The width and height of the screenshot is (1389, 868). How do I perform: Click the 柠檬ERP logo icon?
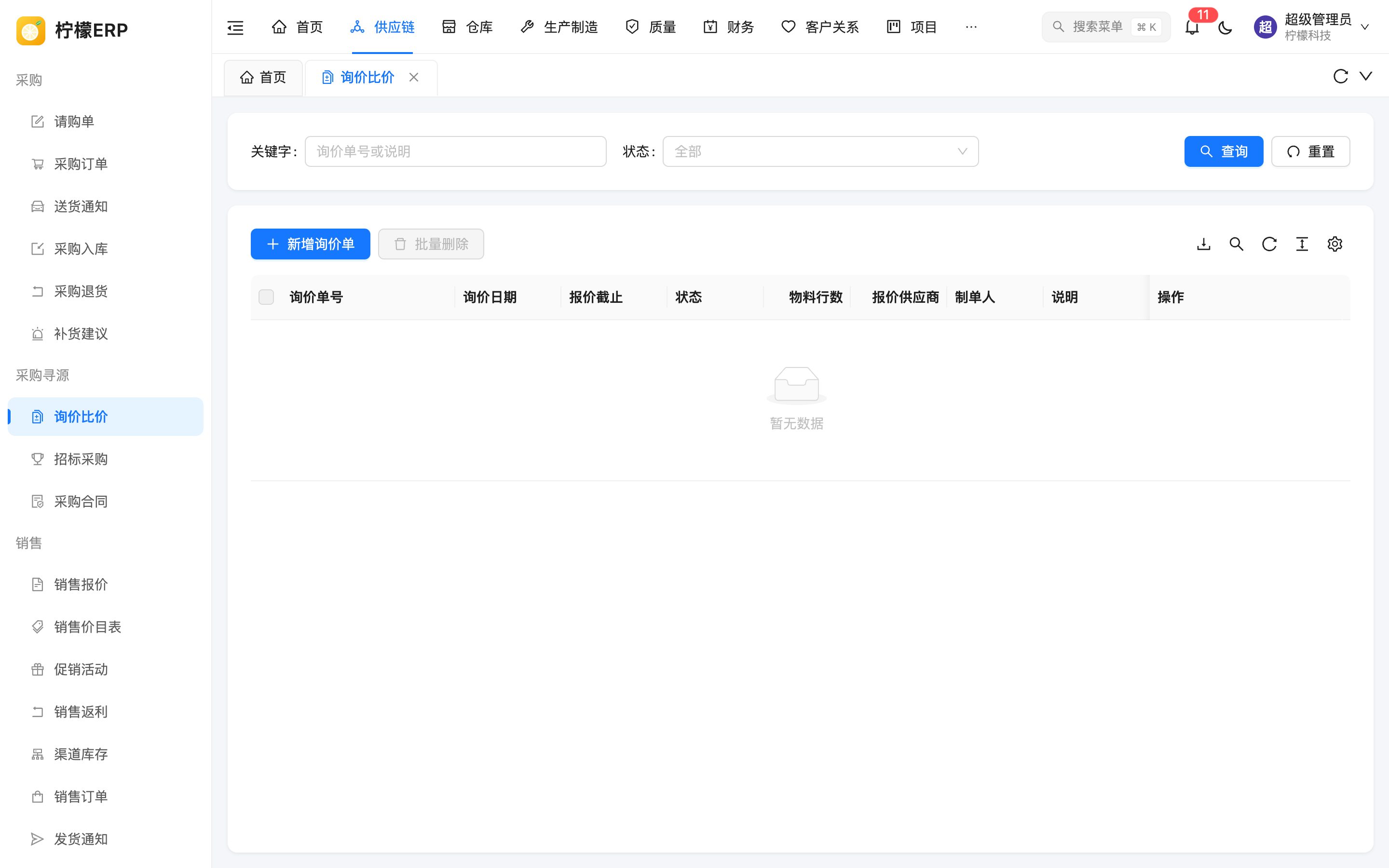tap(31, 30)
